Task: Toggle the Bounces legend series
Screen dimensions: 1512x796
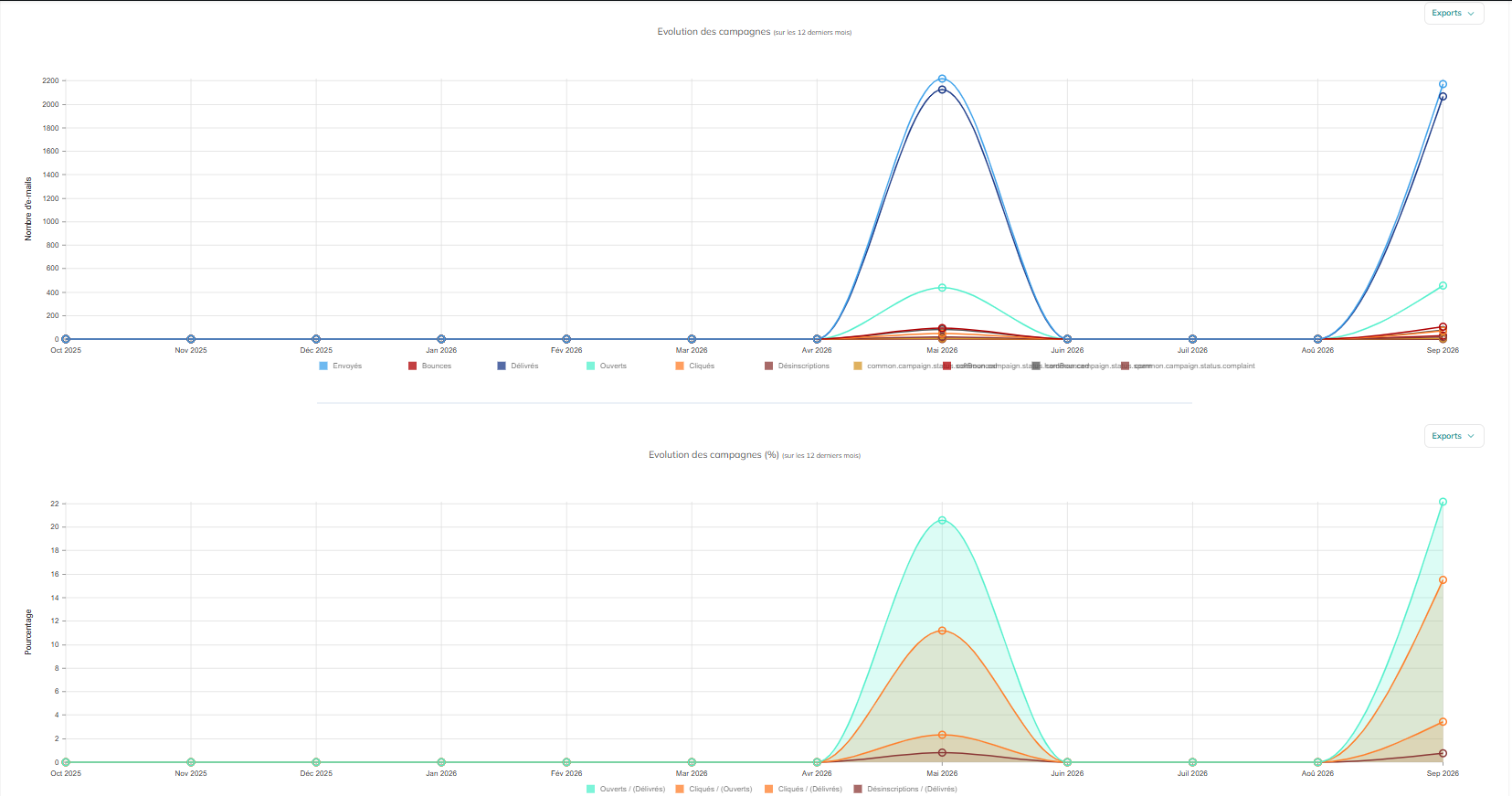Action: (429, 366)
